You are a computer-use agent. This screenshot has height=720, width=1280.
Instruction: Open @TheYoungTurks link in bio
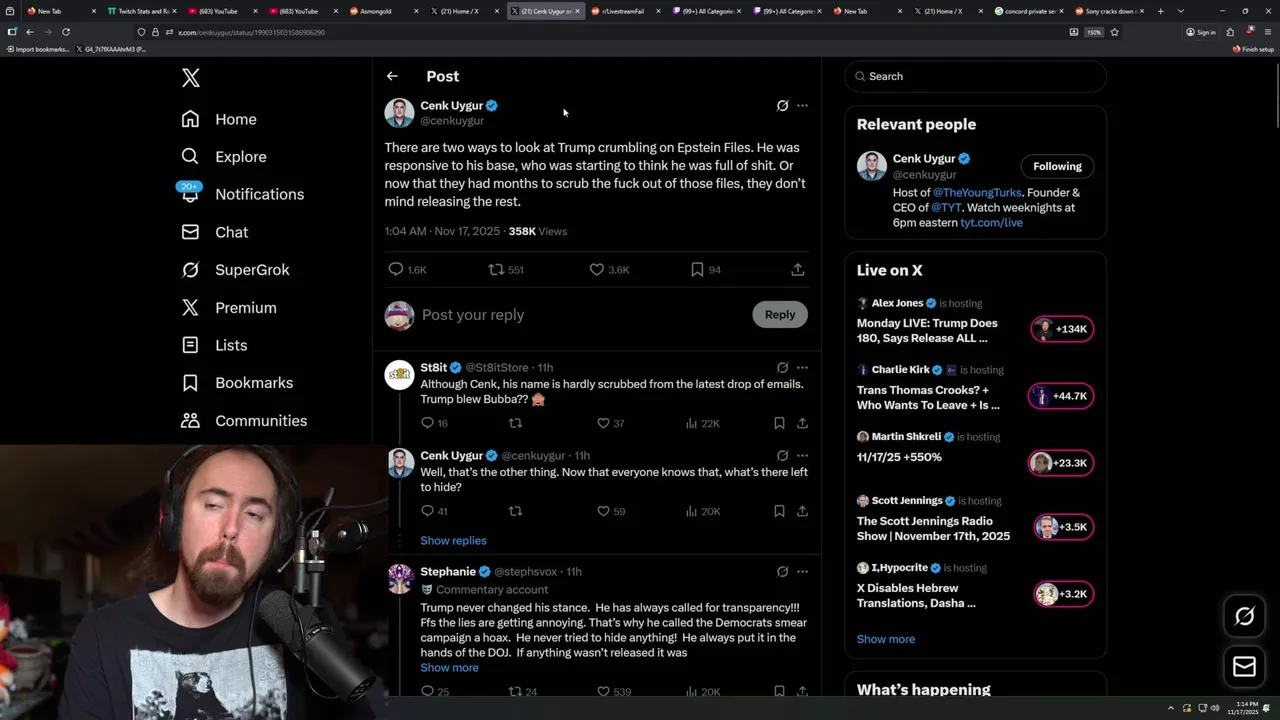tap(978, 192)
